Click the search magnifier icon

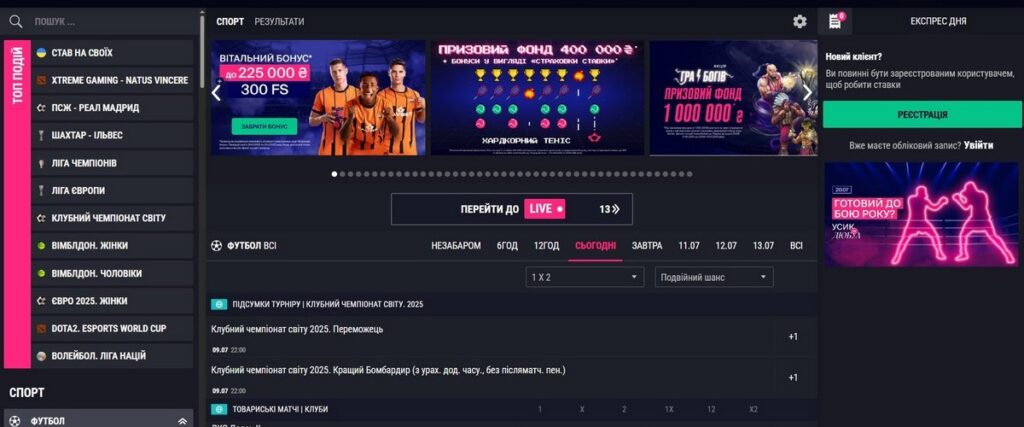(16, 22)
